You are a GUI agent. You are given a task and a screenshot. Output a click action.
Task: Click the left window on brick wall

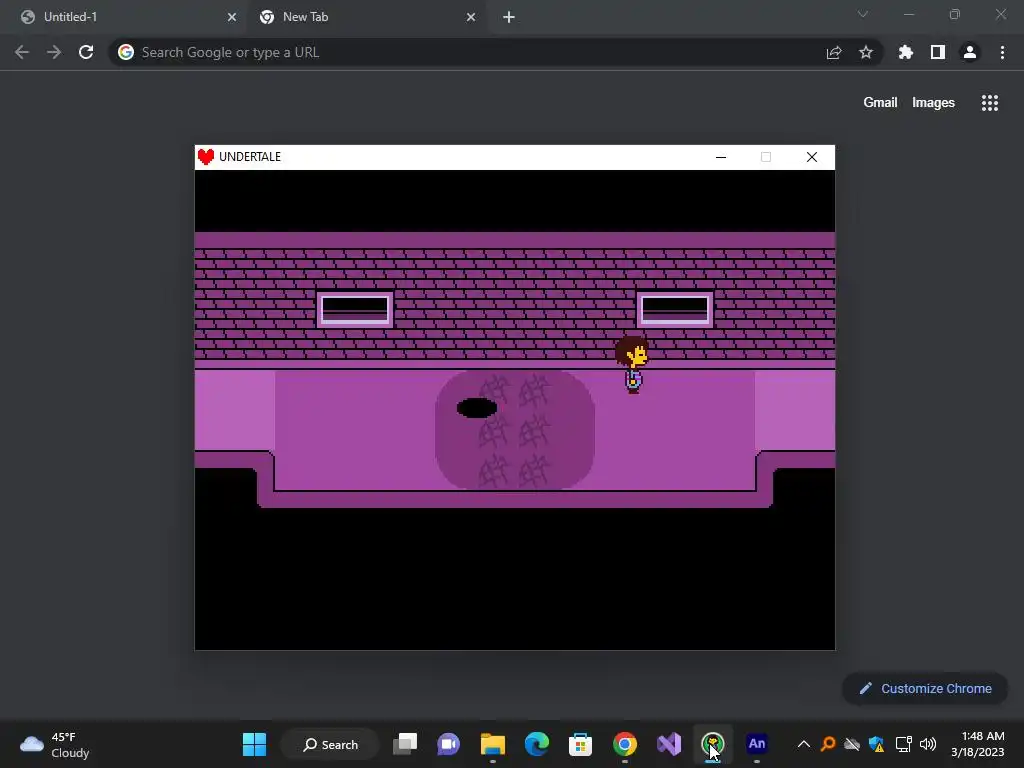pyautogui.click(x=355, y=308)
